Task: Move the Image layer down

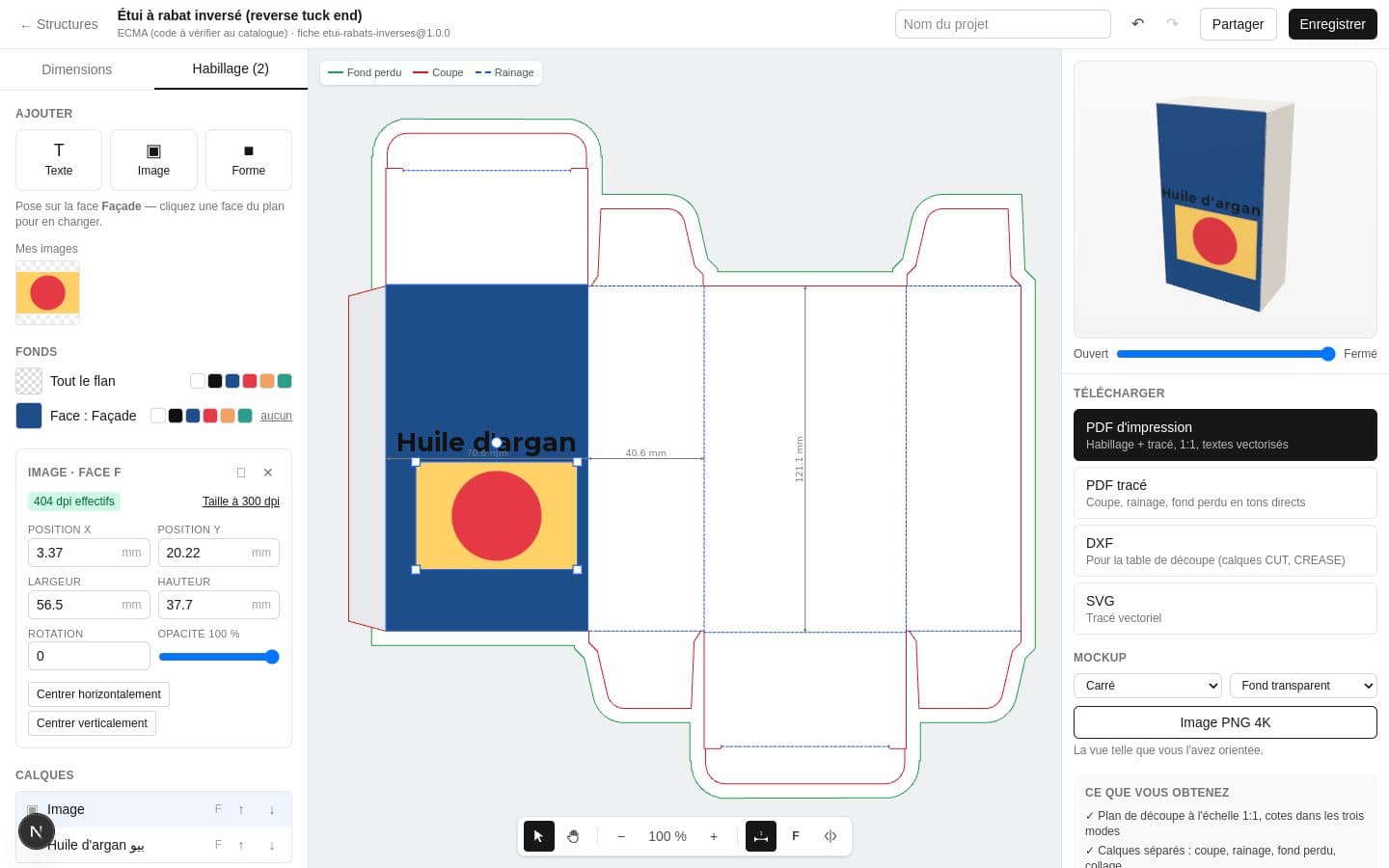Action: coord(272,809)
